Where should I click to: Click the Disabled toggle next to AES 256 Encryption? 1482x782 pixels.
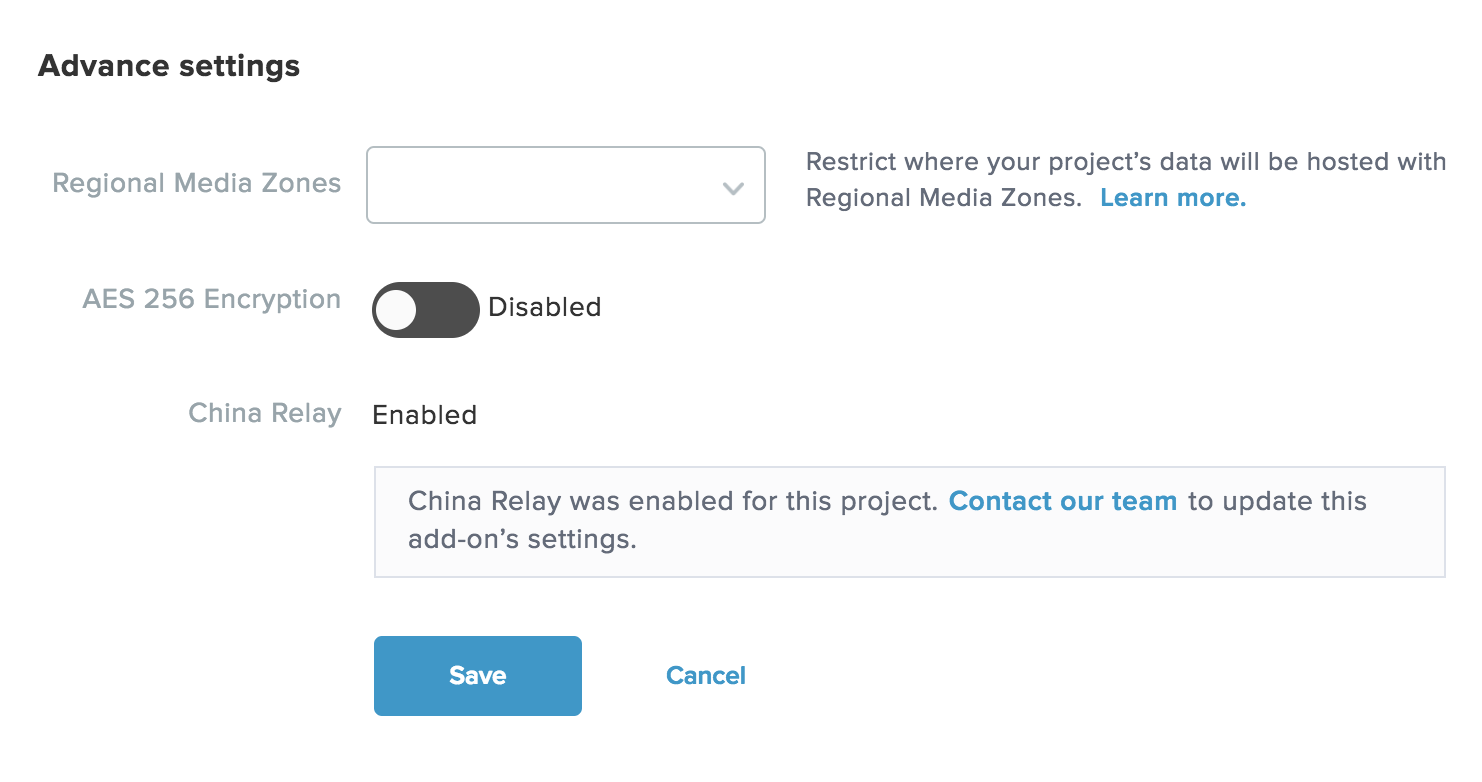[x=425, y=310]
